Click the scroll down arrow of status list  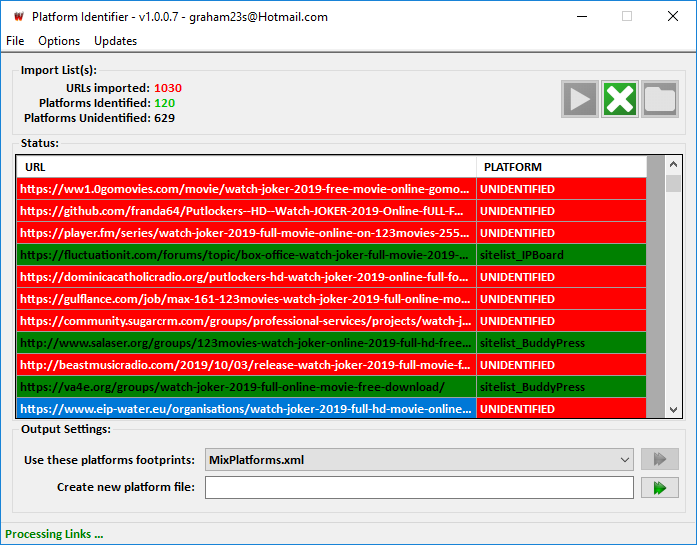673,409
